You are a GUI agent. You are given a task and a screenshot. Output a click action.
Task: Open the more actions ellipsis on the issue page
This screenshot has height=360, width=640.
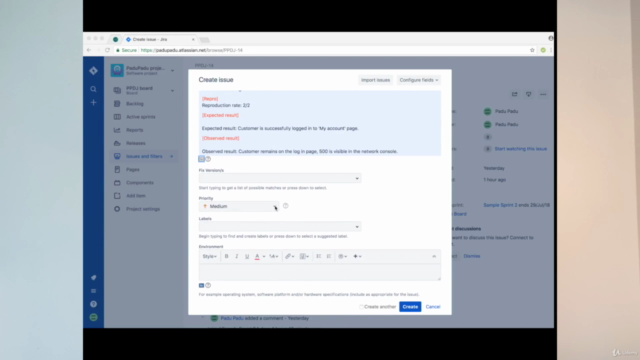click(543, 94)
